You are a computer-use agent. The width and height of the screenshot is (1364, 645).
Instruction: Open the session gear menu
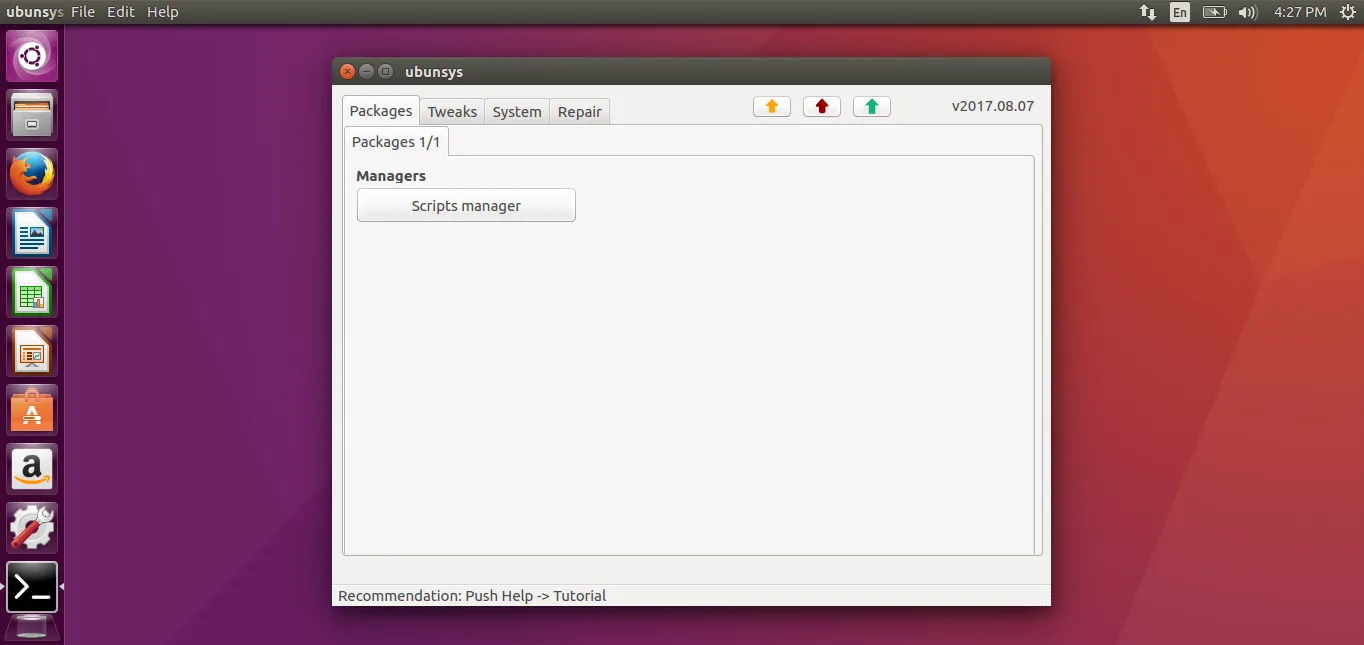pos(1348,12)
